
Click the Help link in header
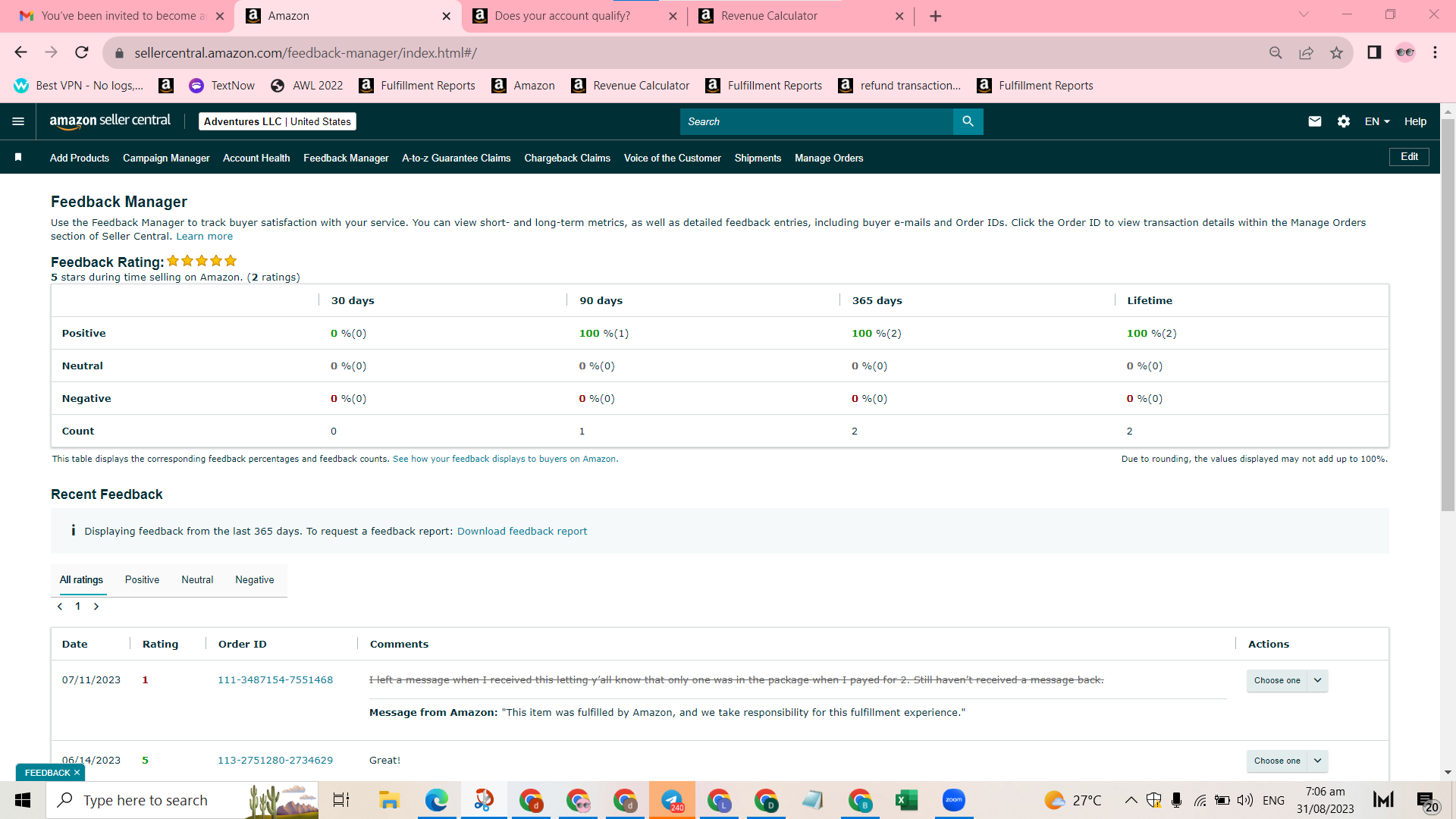tap(1415, 121)
